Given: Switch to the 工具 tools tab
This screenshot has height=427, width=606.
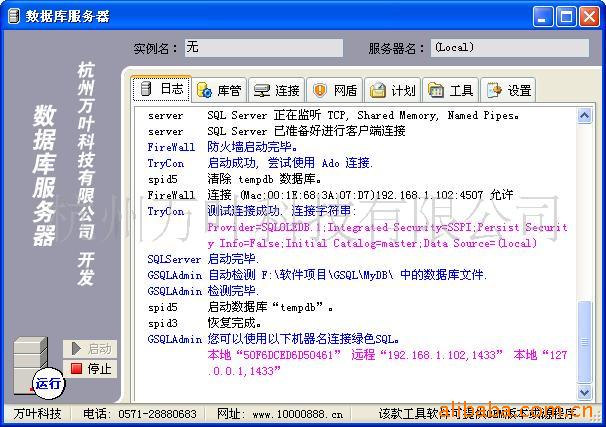Looking at the screenshot, I should 451,90.
